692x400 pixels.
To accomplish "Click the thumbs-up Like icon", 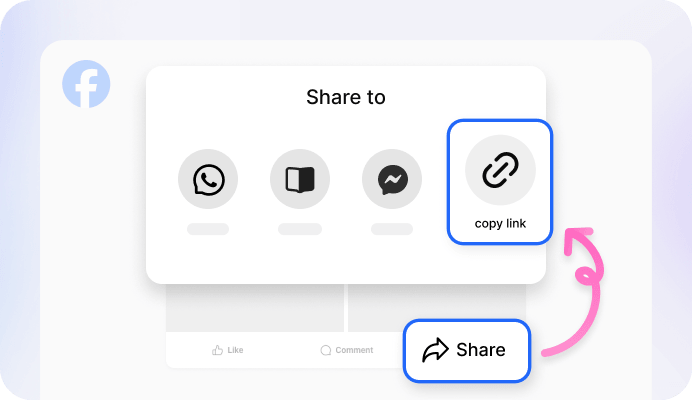I will (x=218, y=350).
